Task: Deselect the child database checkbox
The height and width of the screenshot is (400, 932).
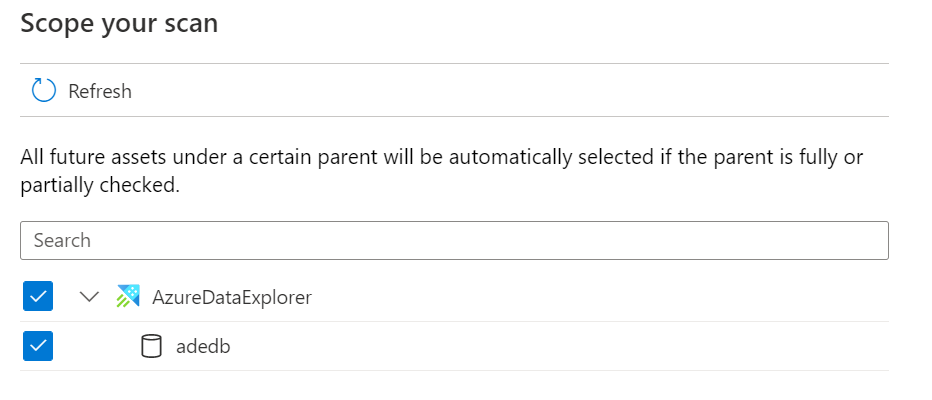Action: click(38, 346)
